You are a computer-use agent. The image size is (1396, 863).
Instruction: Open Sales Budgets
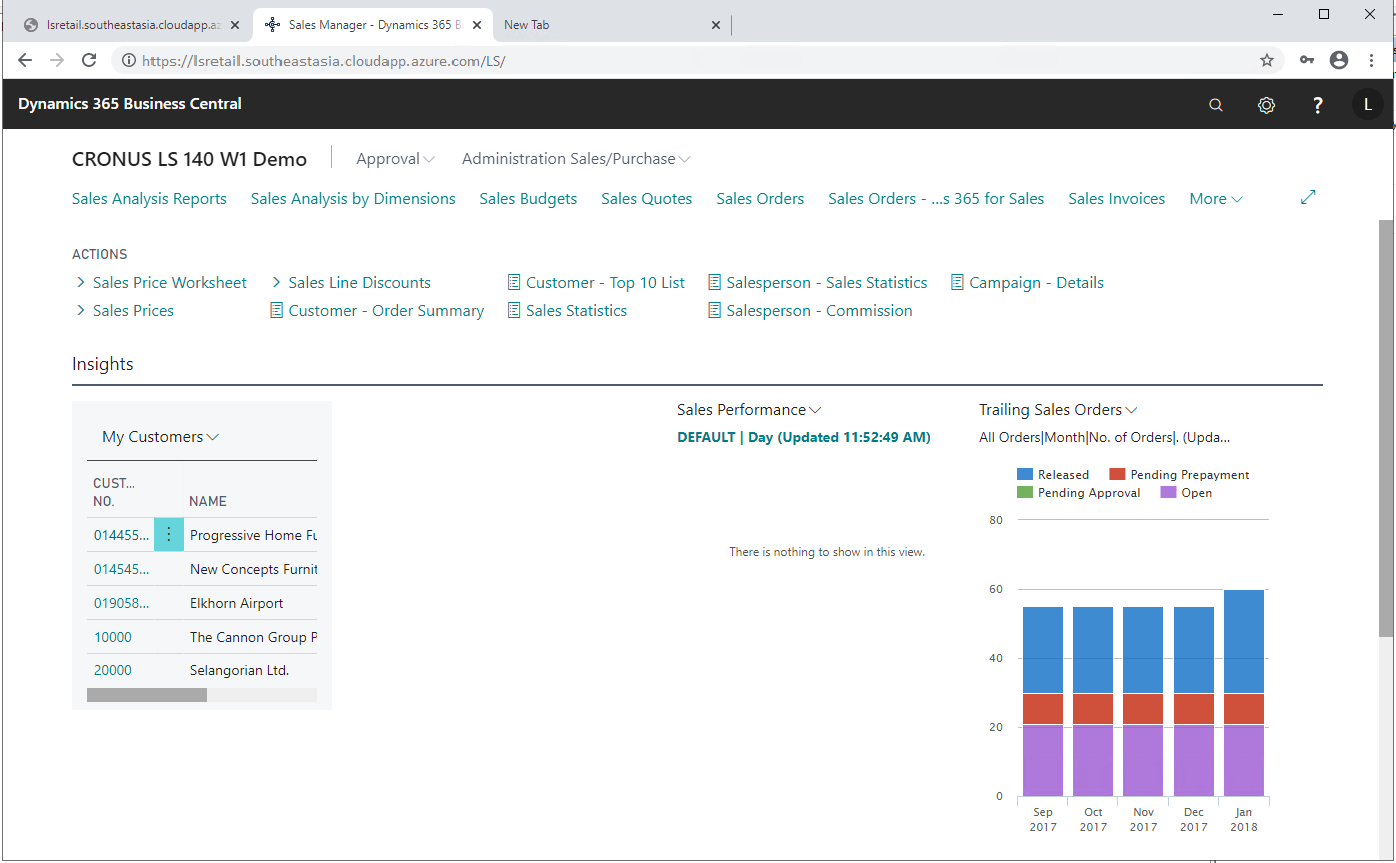pos(528,199)
